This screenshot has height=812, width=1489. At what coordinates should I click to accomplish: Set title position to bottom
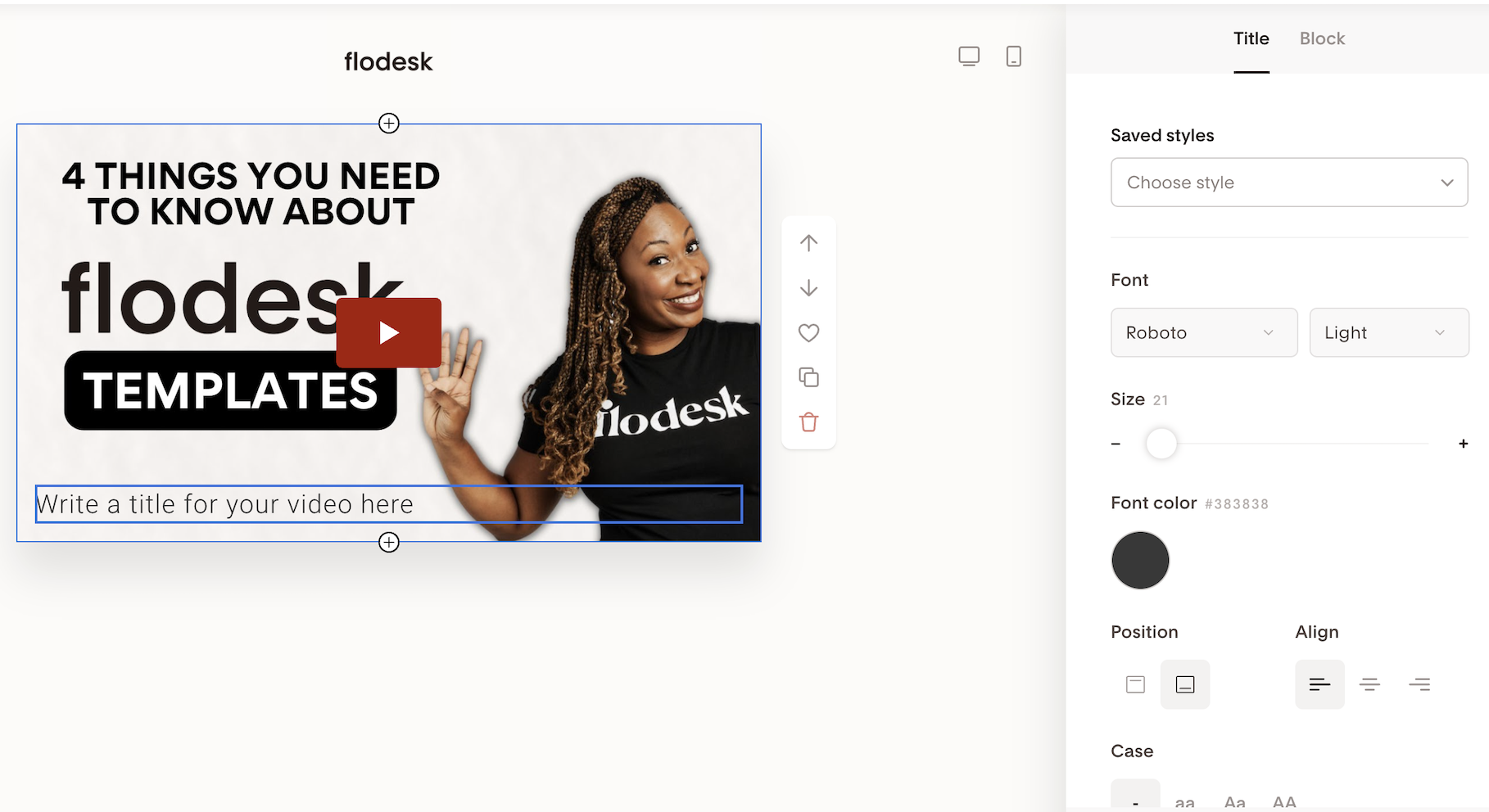tap(1185, 684)
